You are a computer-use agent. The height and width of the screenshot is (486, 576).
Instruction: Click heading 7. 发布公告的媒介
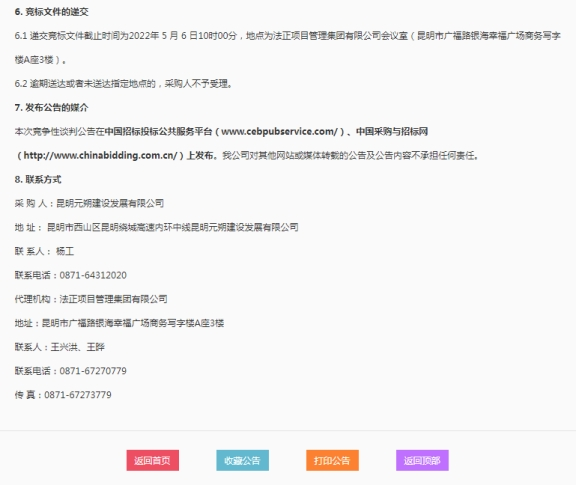coord(51,108)
